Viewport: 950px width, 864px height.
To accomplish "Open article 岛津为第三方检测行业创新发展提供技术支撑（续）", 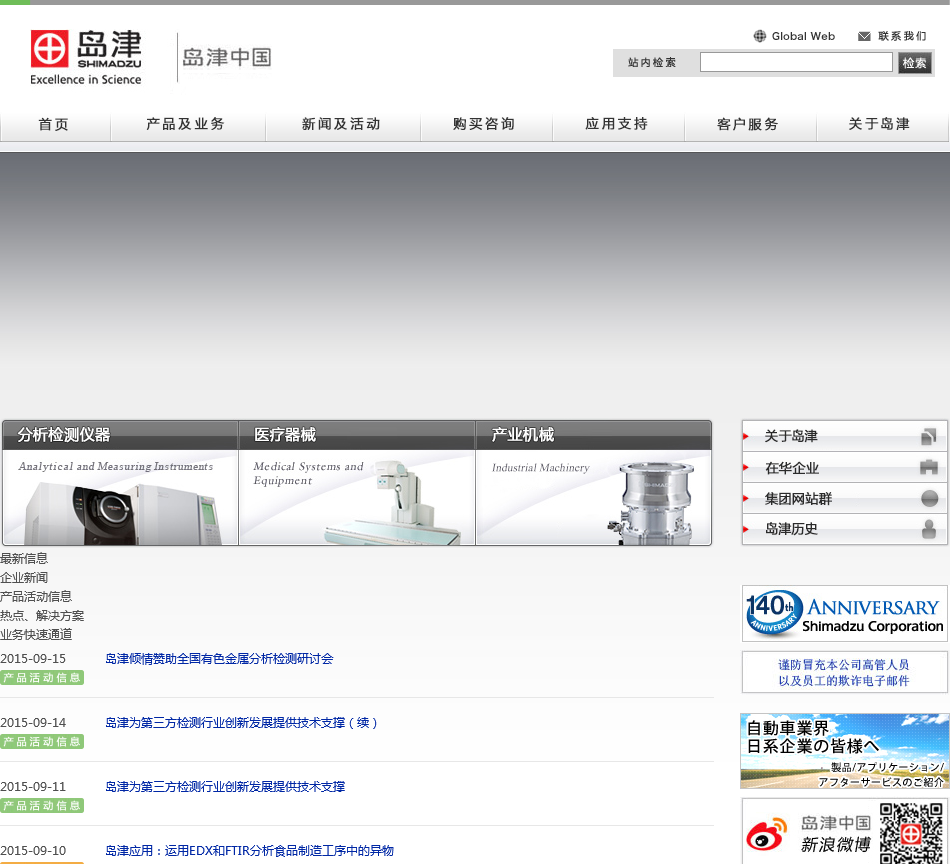I will [242, 723].
